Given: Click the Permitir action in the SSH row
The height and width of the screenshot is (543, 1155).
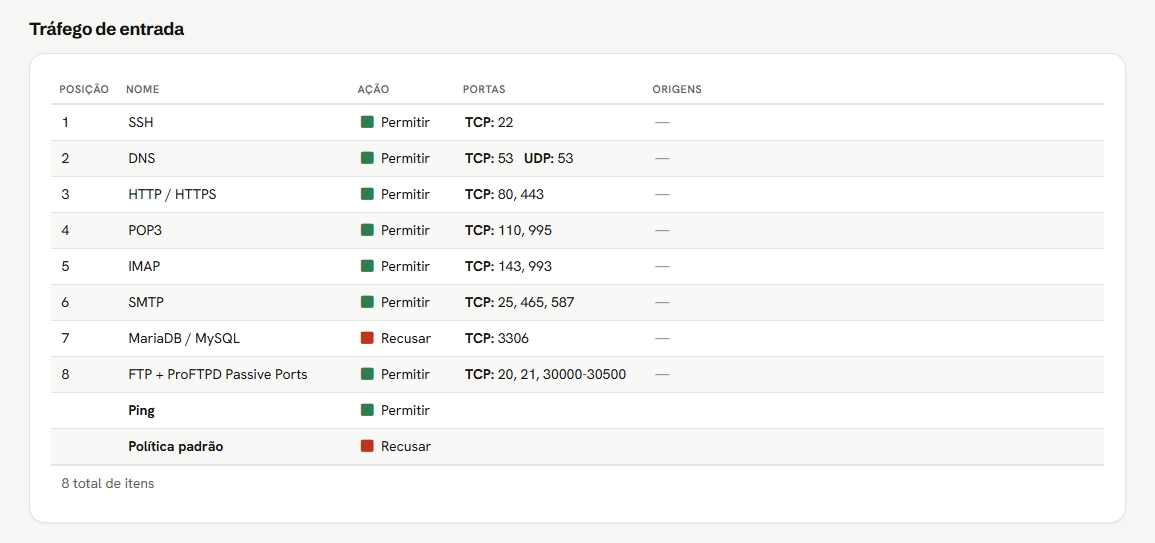Looking at the screenshot, I should point(405,122).
